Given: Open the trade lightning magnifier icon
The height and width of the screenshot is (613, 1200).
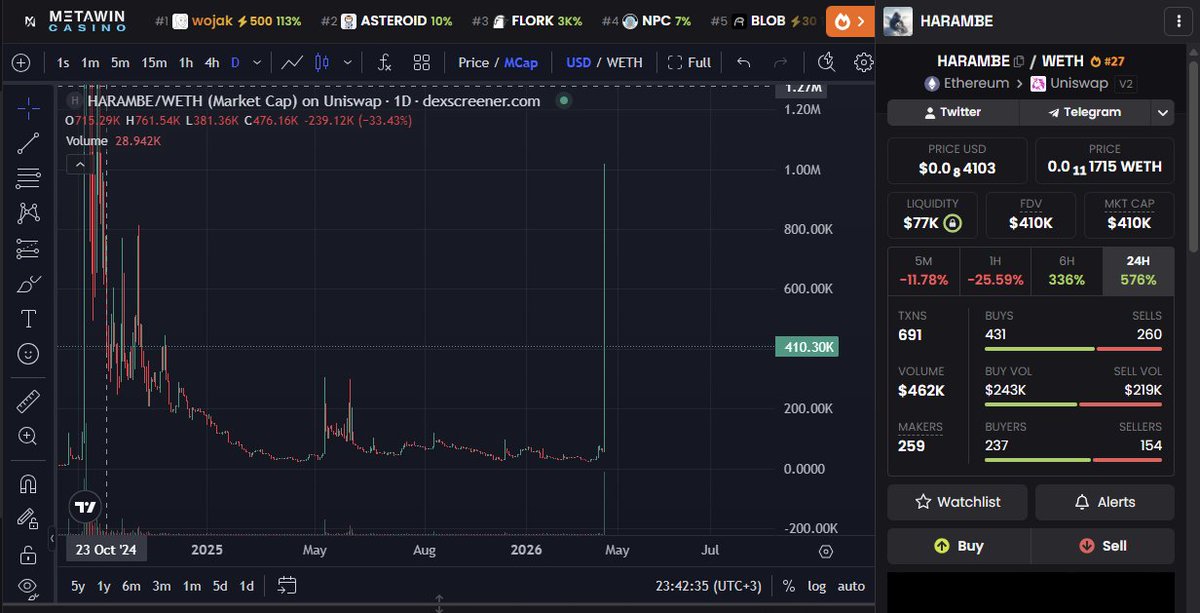Looking at the screenshot, I should 826,63.
